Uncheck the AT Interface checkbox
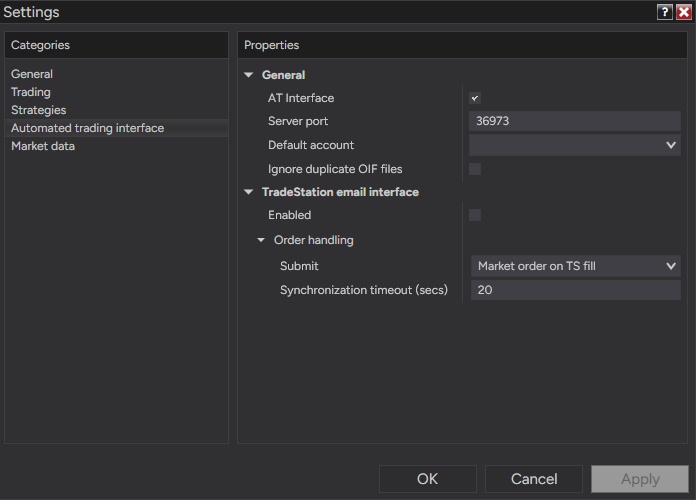 coord(475,98)
